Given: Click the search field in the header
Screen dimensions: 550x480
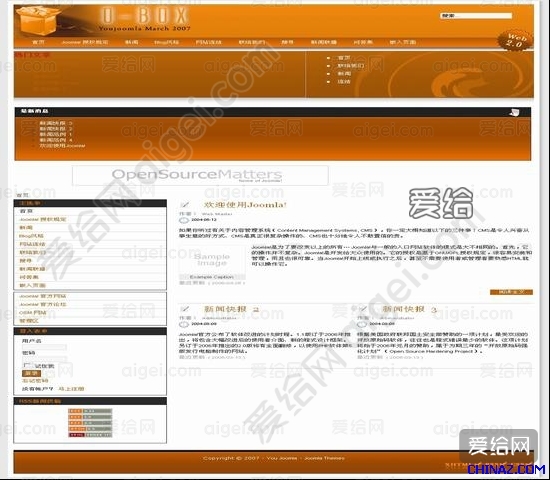Looking at the screenshot, I should pyautogui.click(x=476, y=16).
